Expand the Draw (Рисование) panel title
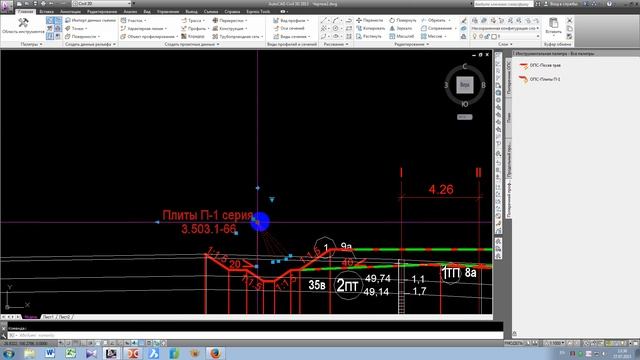This screenshot has width=640, height=360. click(x=336, y=44)
